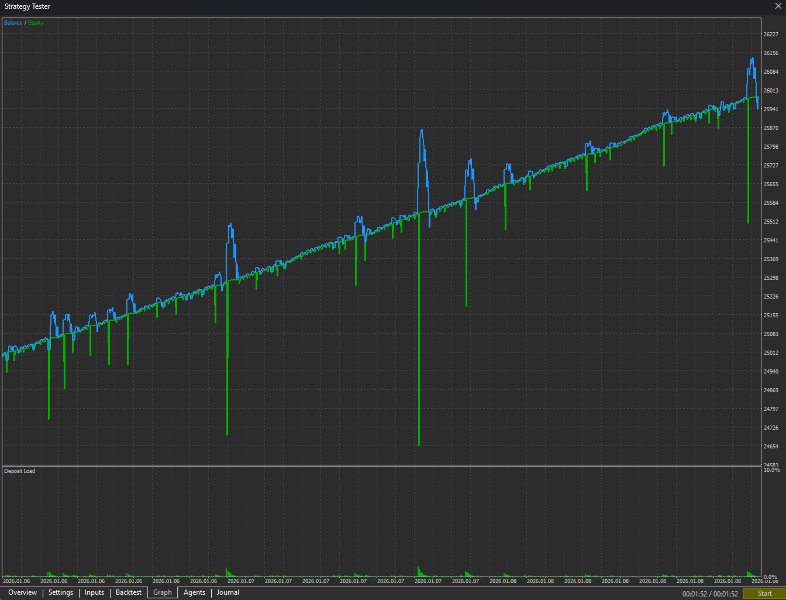The image size is (786, 600).
Task: Click the 25012 axis value
Action: 771,352
